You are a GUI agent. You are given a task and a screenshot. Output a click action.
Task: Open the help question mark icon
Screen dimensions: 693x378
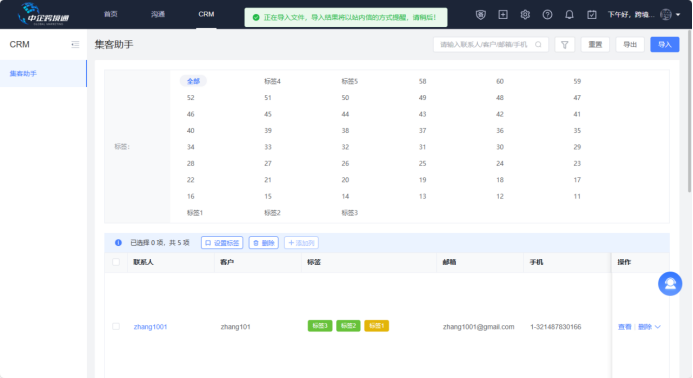point(547,15)
